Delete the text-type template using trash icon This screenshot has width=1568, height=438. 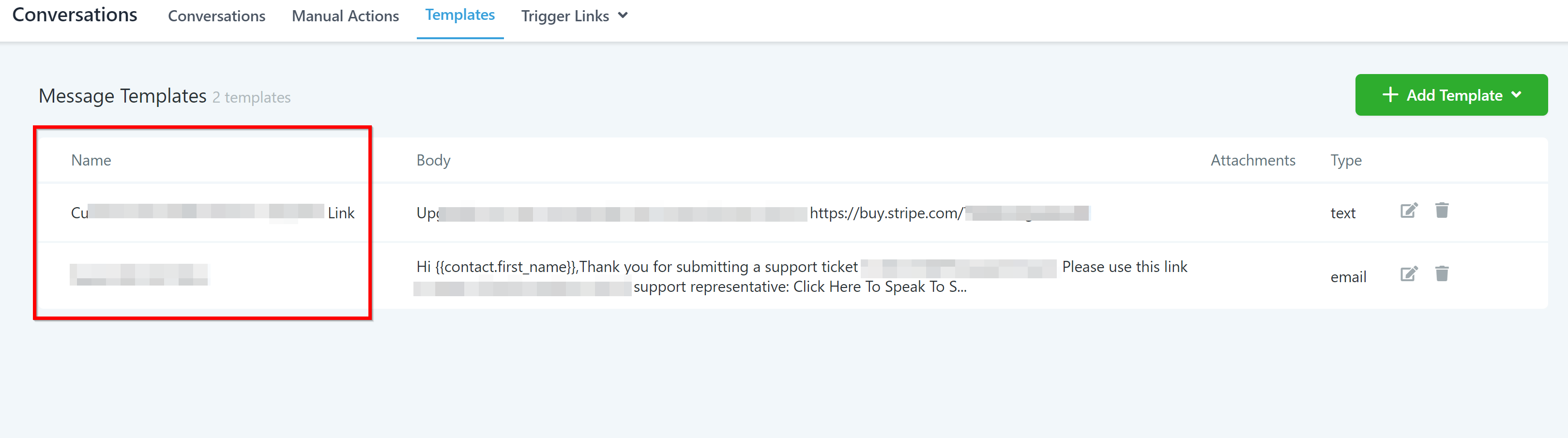[x=1441, y=211]
